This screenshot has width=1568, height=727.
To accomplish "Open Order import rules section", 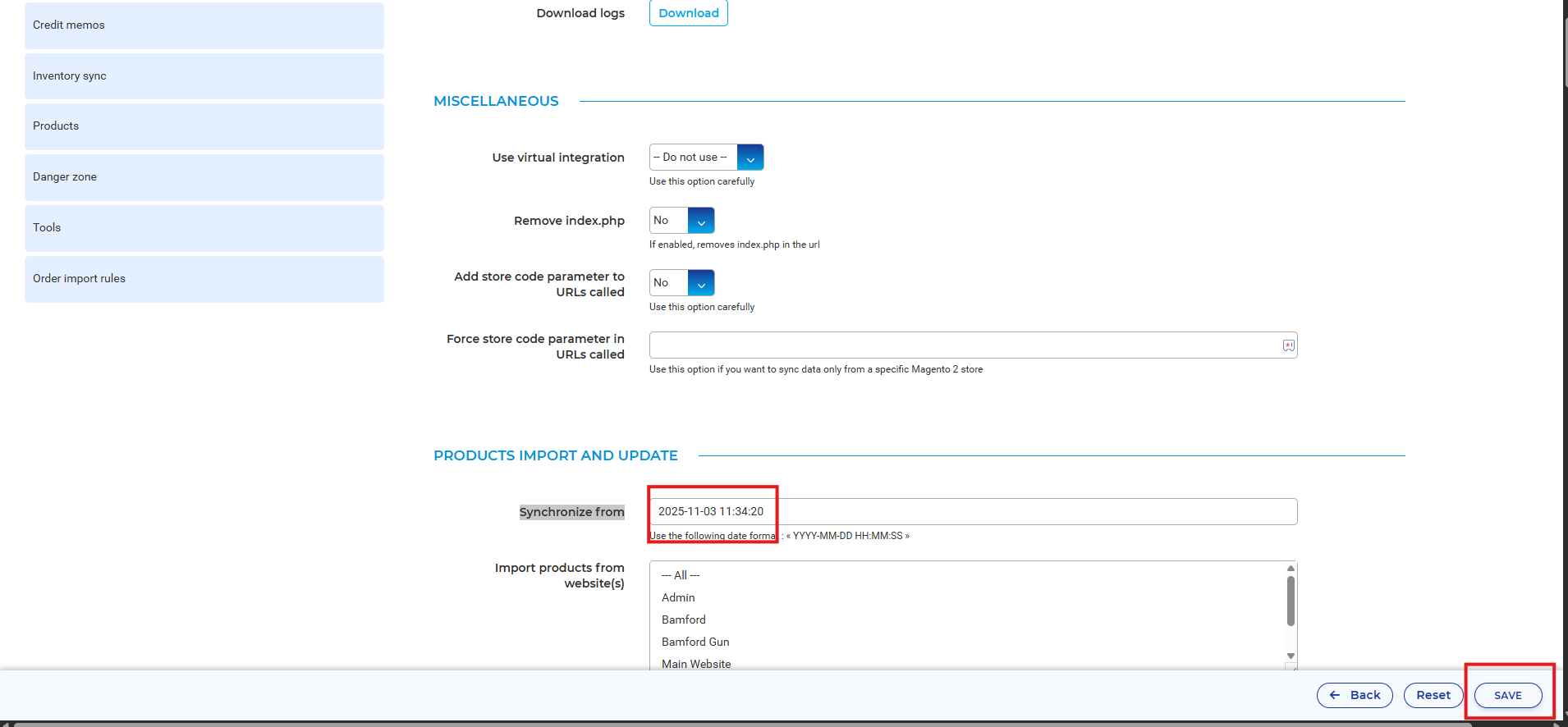I will click(204, 279).
